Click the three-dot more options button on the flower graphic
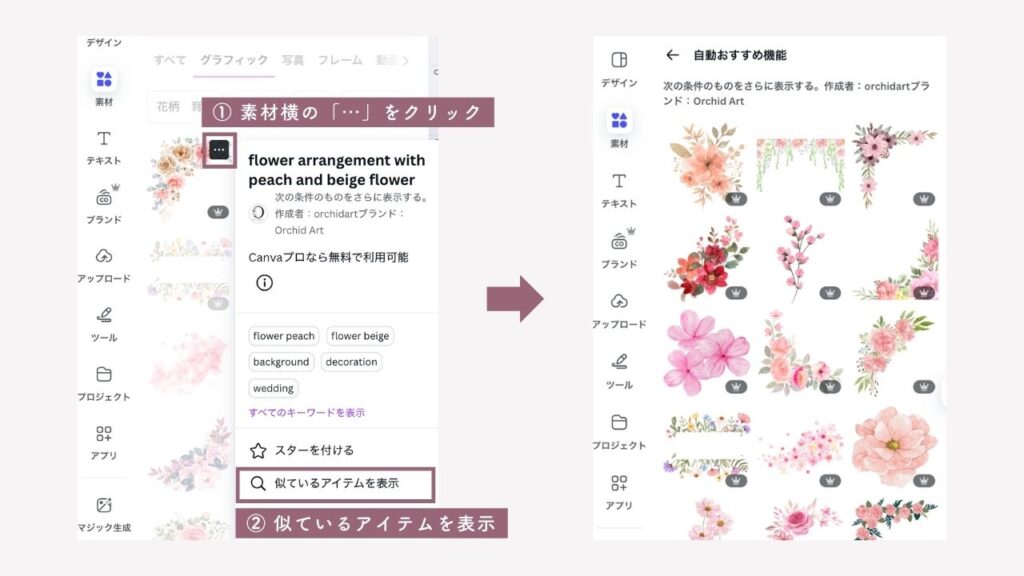Screen dimensions: 1024x576 click(x=219, y=150)
